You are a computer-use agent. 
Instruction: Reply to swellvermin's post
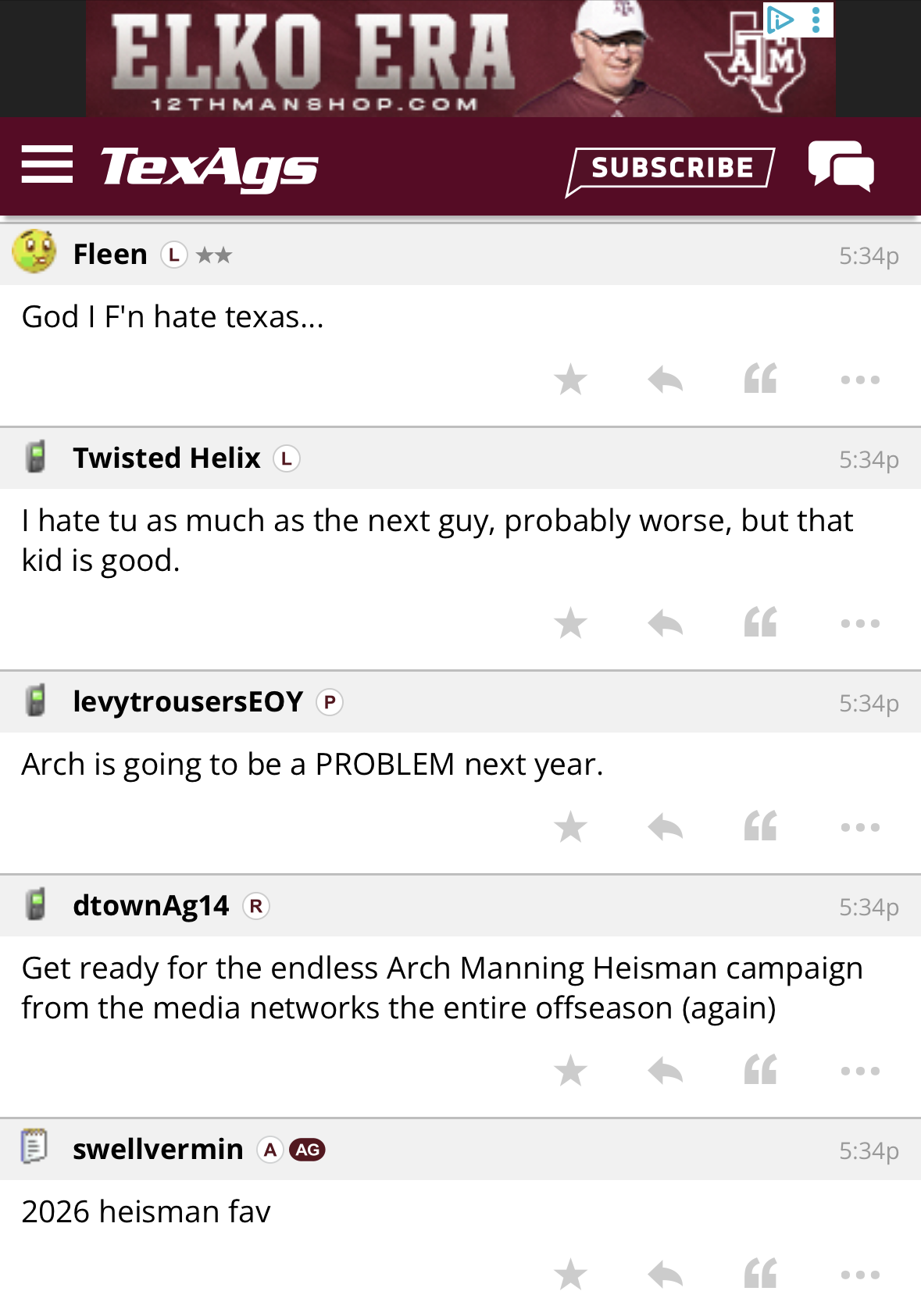click(x=666, y=1275)
